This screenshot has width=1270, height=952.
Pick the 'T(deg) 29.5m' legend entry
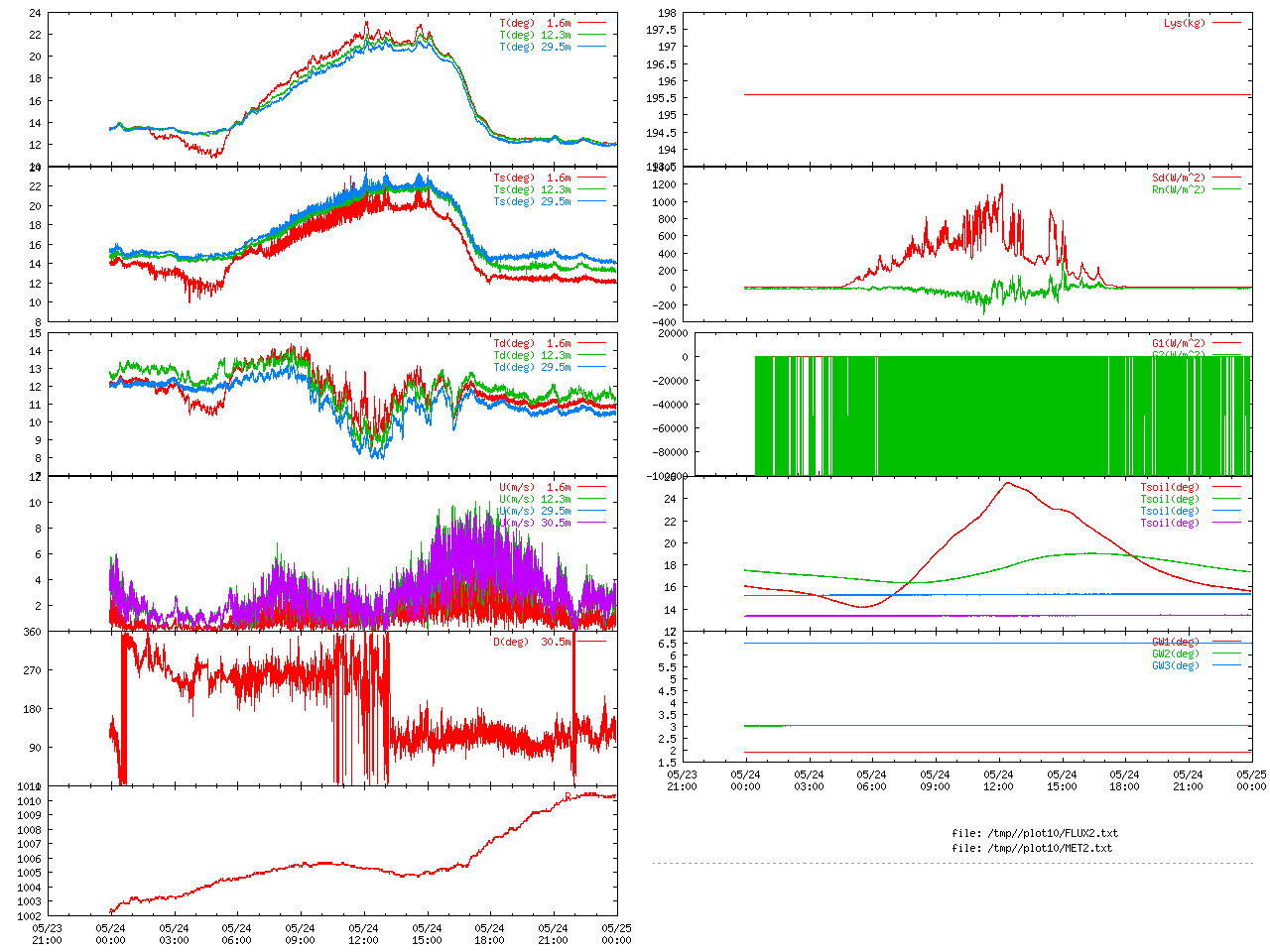[x=536, y=47]
